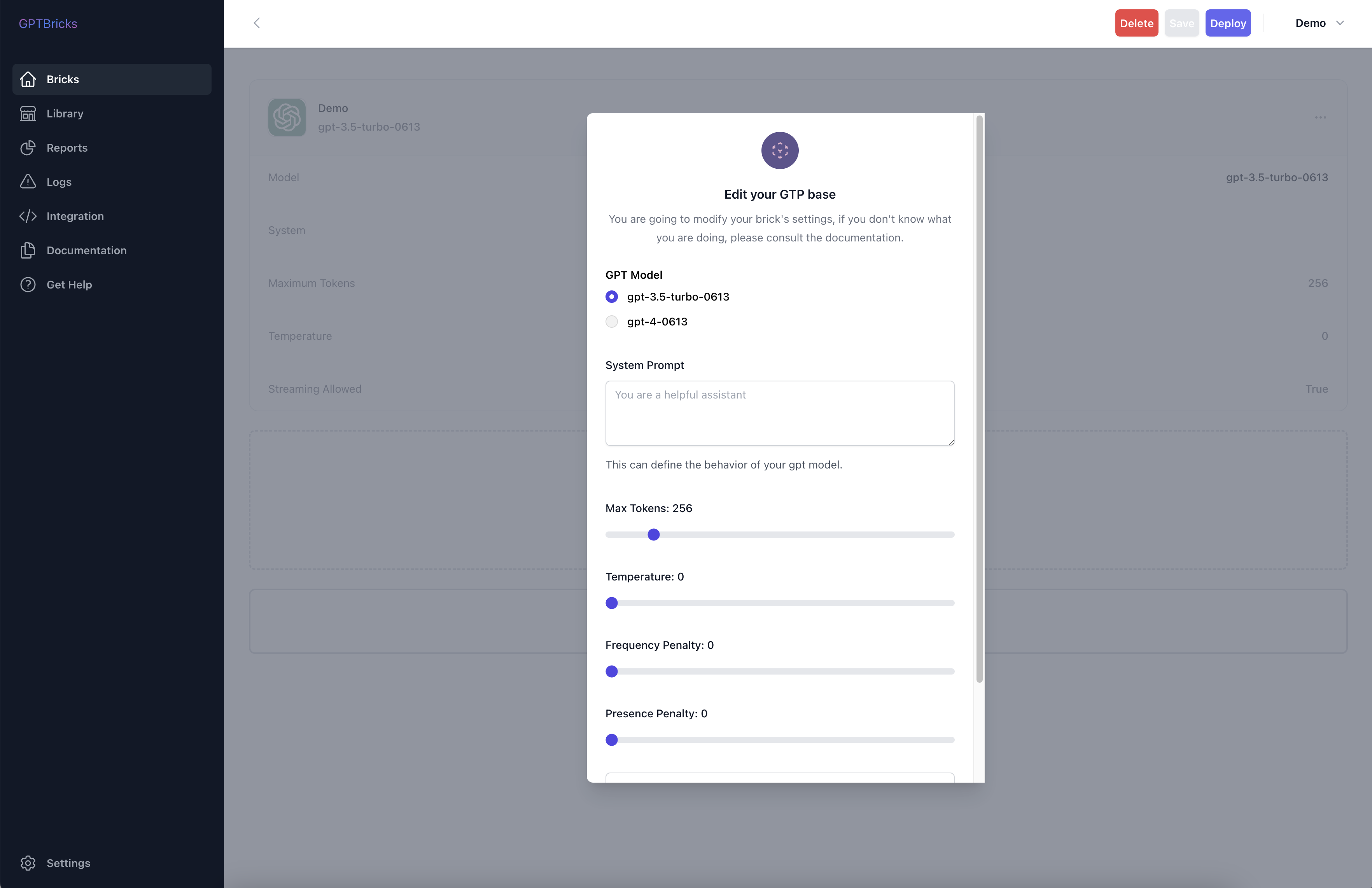Click the Frequency Penalty slider handle
The height and width of the screenshot is (888, 1372).
coord(612,671)
